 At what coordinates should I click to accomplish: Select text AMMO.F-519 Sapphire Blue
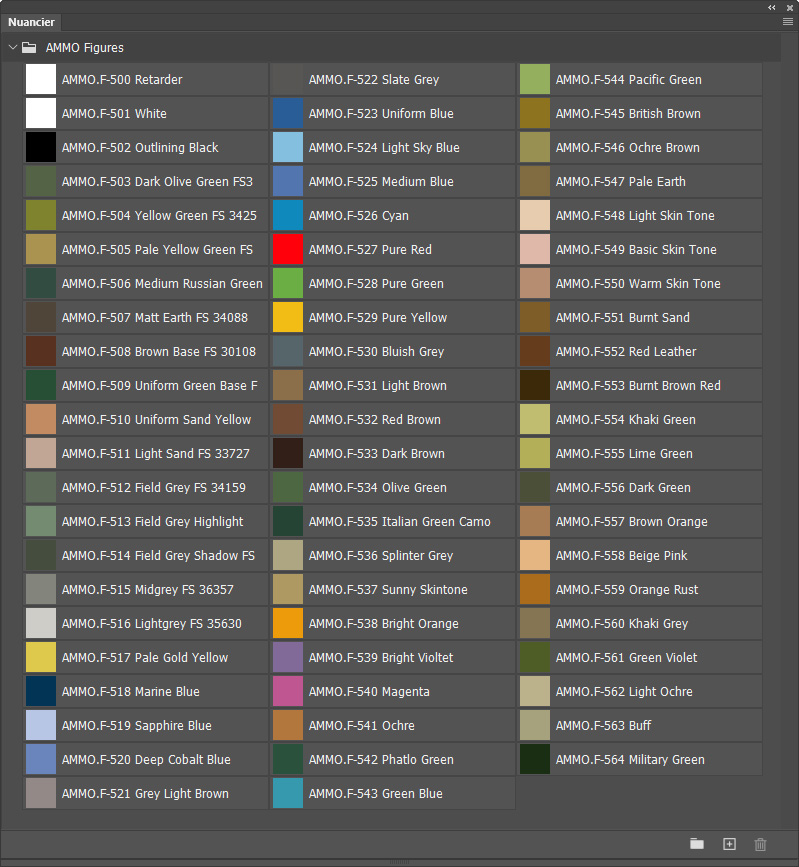[137, 725]
